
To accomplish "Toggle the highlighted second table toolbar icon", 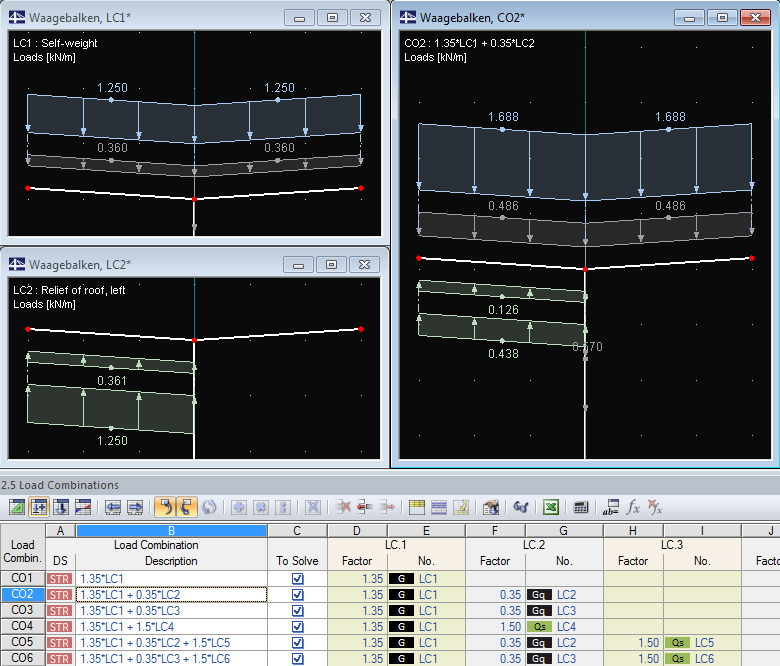I will click(39, 507).
